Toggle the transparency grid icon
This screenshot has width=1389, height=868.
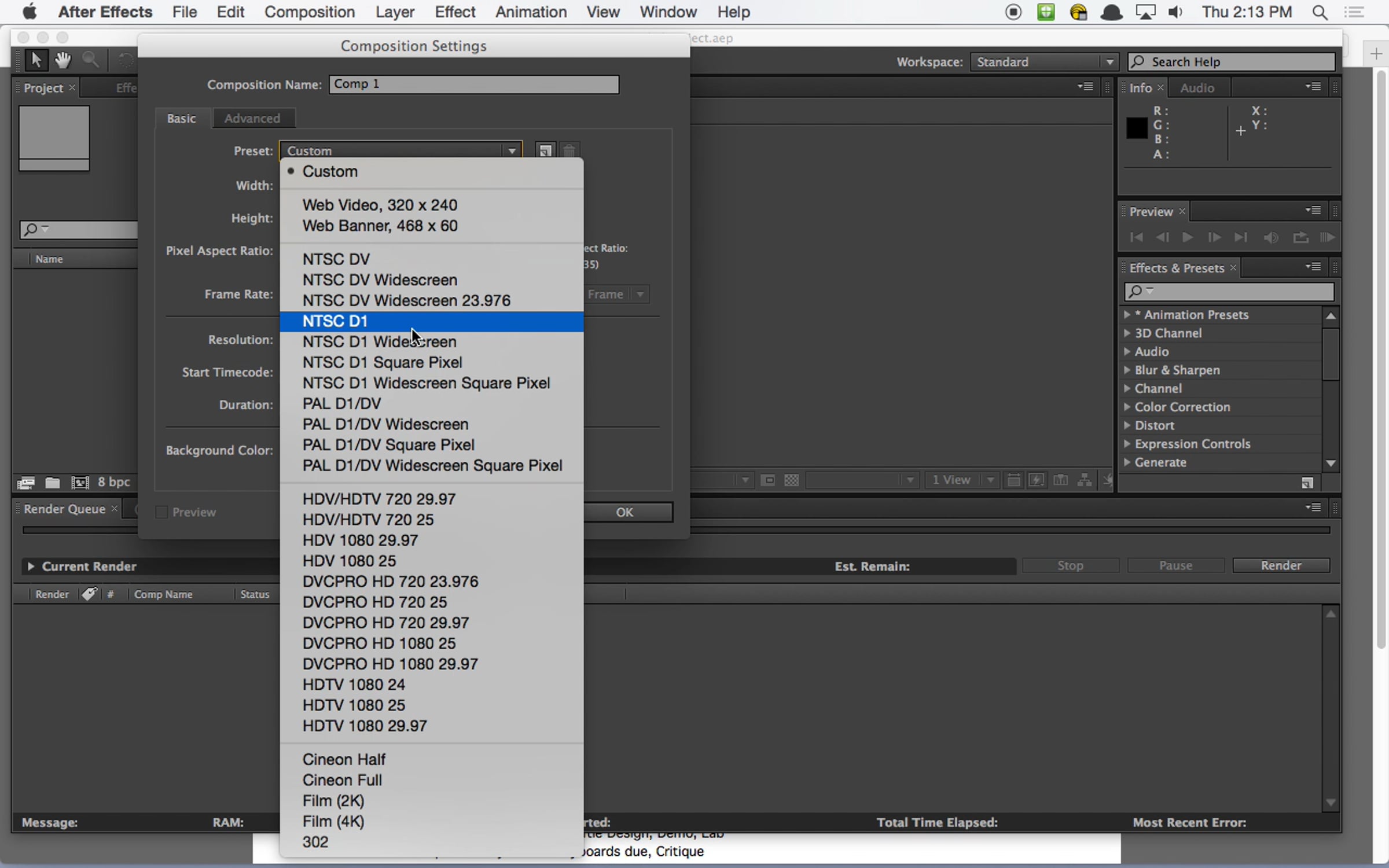pyautogui.click(x=791, y=480)
